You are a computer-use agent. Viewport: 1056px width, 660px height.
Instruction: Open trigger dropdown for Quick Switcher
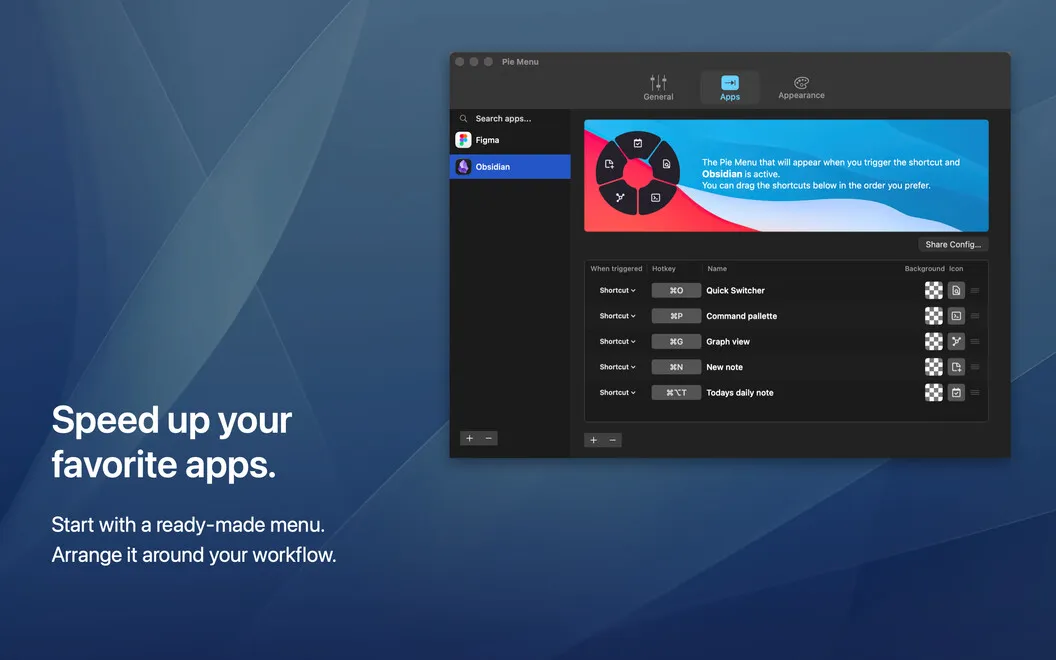[x=617, y=290]
